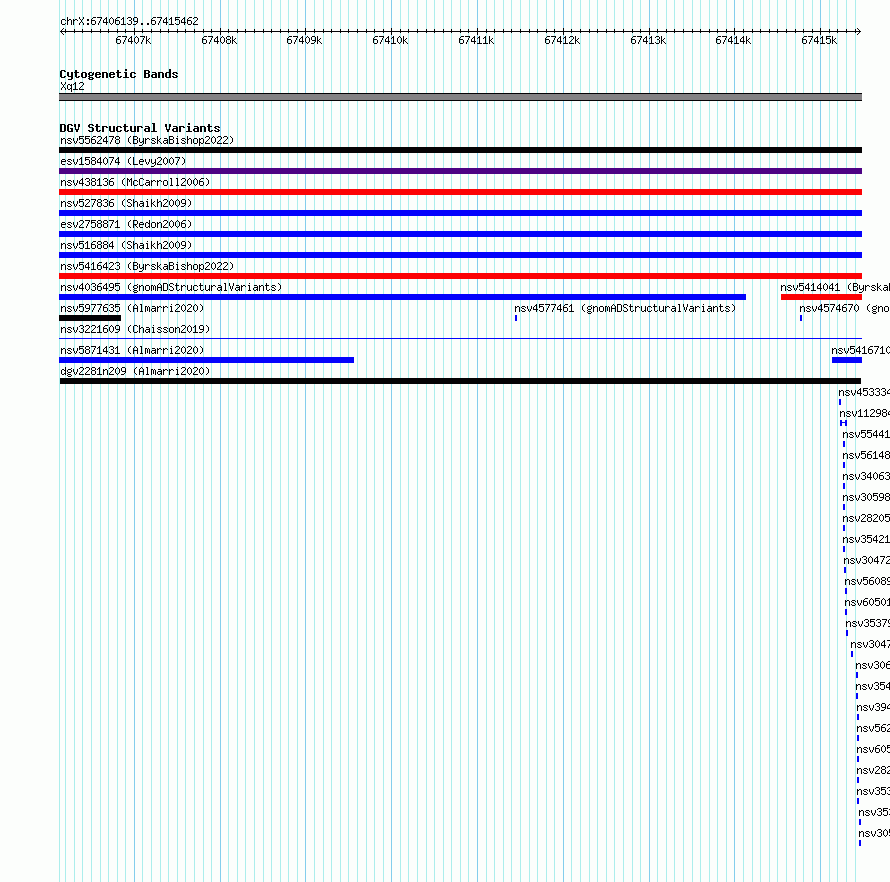The height and width of the screenshot is (882, 890).
Task: Open the nsv35421 variant label
Action: tap(866, 539)
